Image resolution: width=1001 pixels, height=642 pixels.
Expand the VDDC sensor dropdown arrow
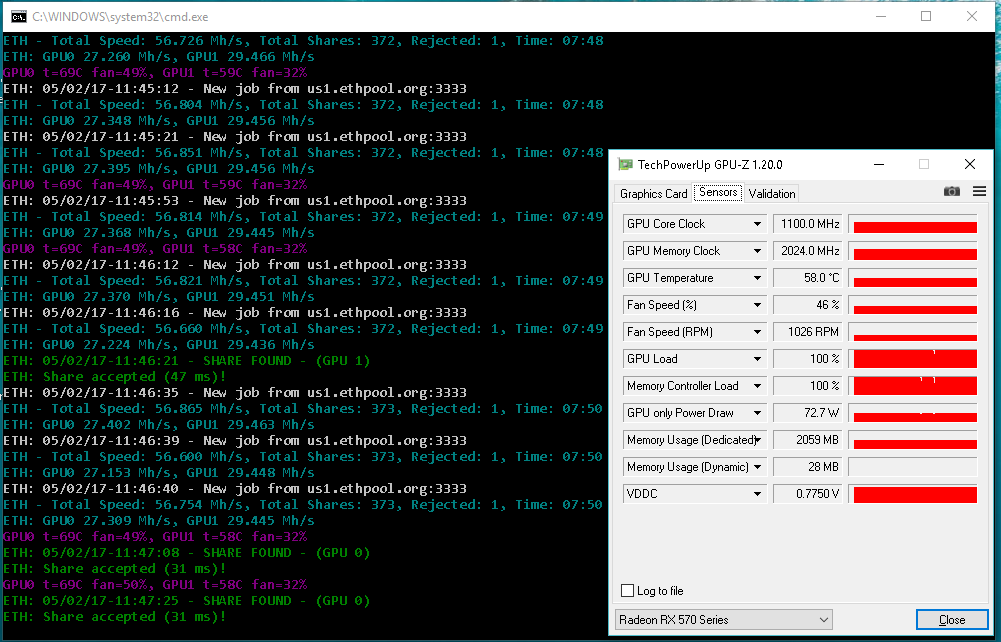pos(757,494)
